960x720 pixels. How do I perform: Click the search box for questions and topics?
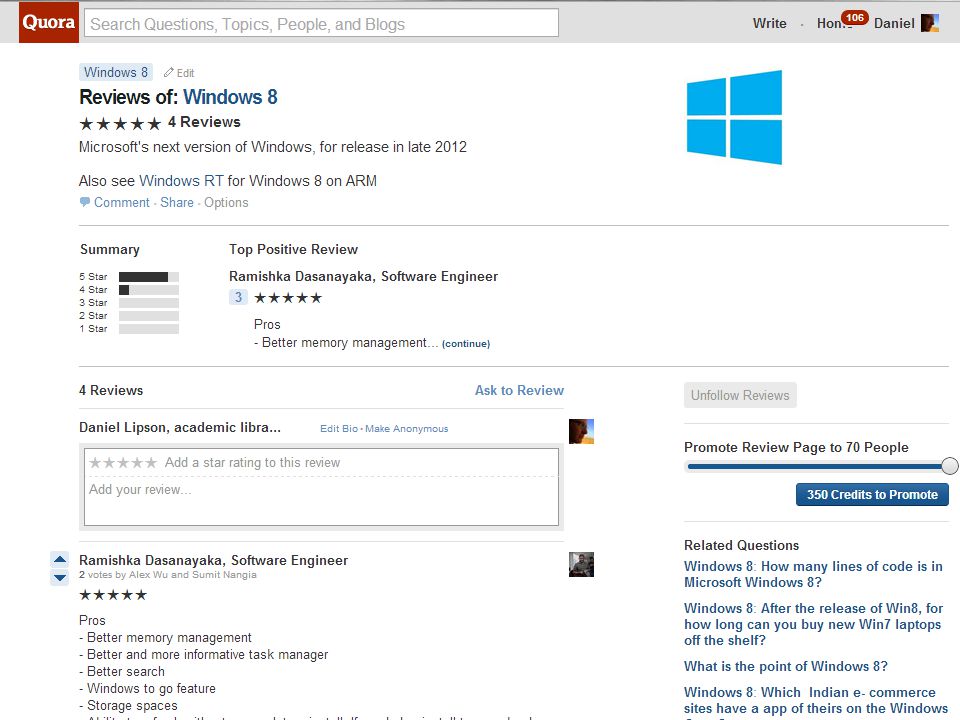point(321,23)
